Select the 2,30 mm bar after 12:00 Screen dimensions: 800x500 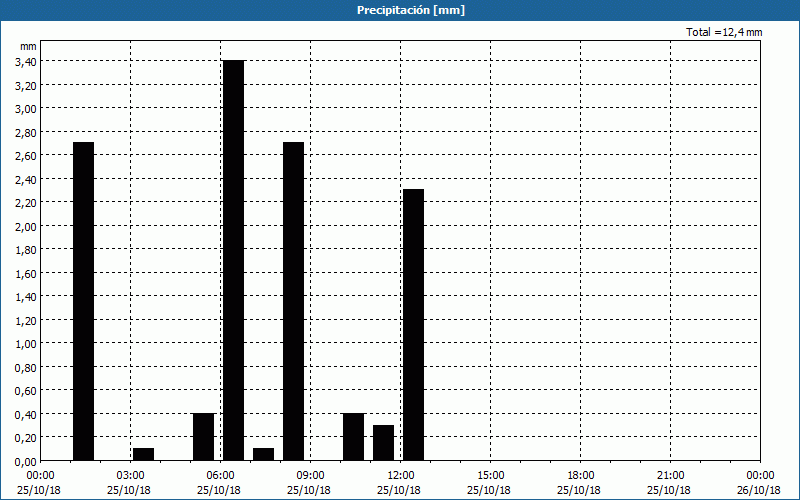[x=413, y=325]
